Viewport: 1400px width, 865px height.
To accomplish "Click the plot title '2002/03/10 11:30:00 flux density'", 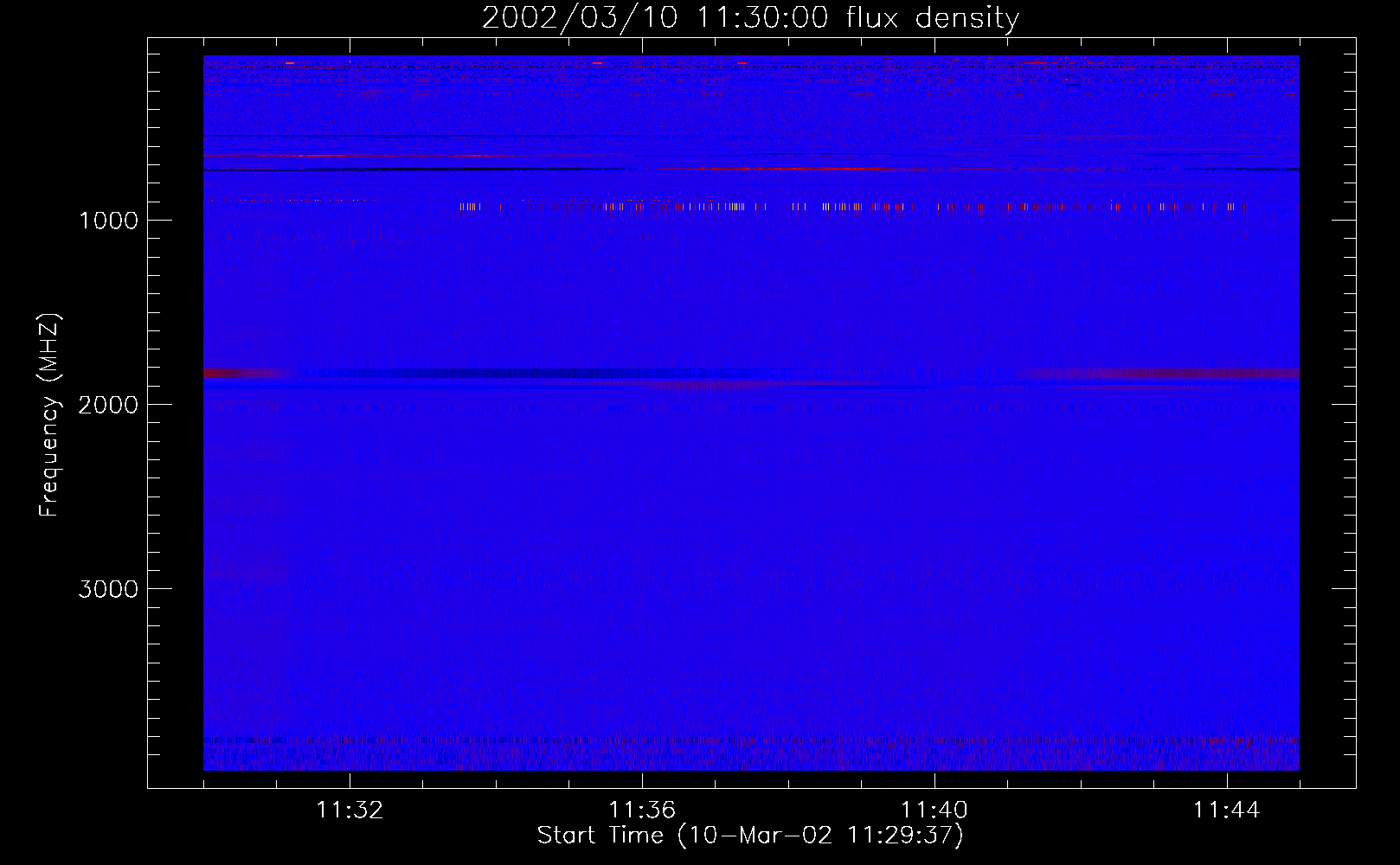I will [x=750, y=17].
